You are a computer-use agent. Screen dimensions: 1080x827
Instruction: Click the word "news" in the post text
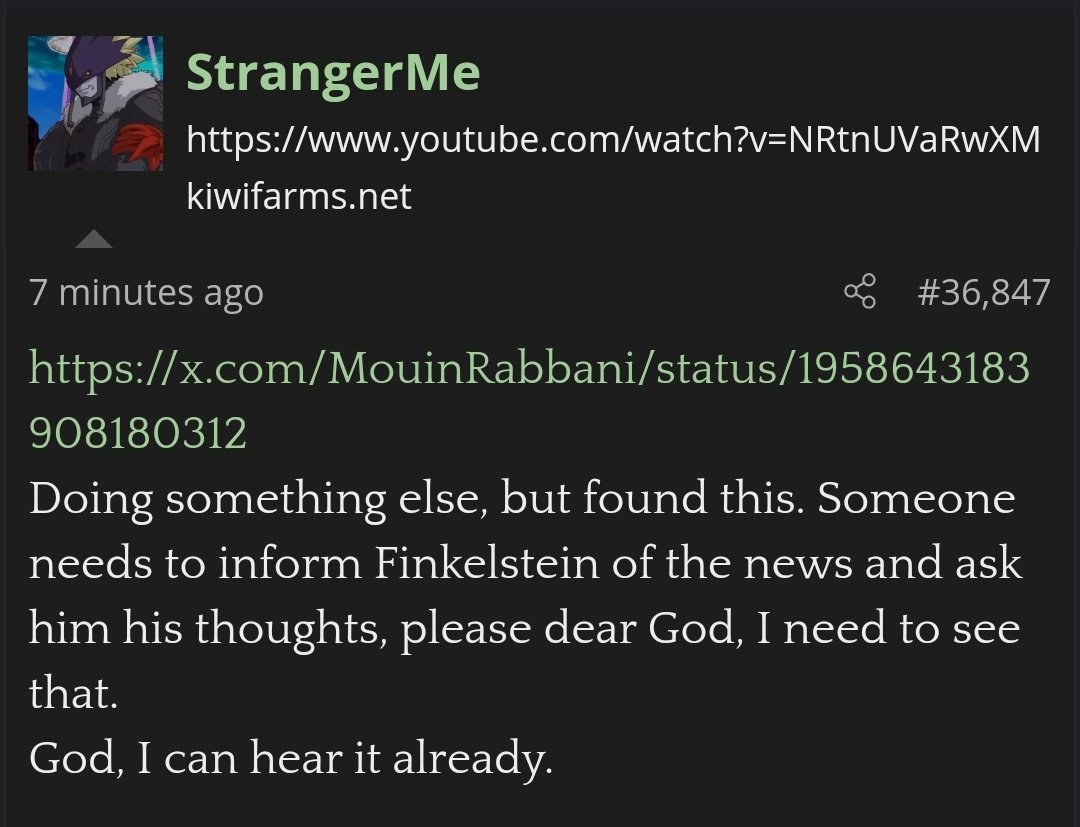(800, 564)
